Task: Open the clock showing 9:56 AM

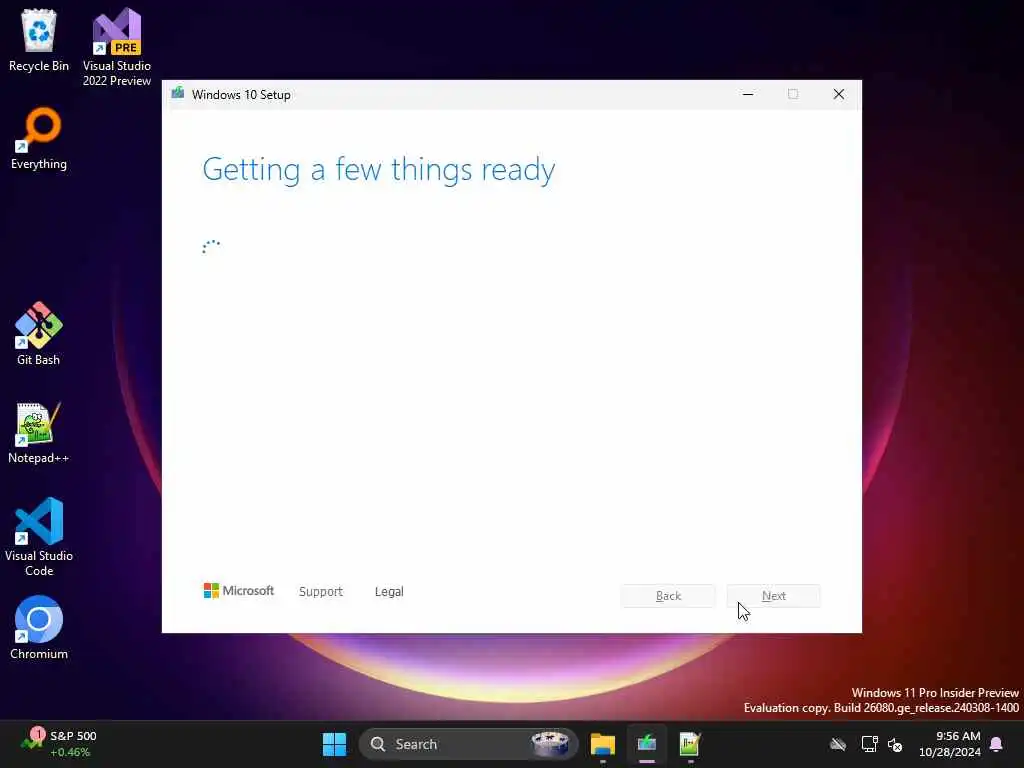Action: coord(950,744)
